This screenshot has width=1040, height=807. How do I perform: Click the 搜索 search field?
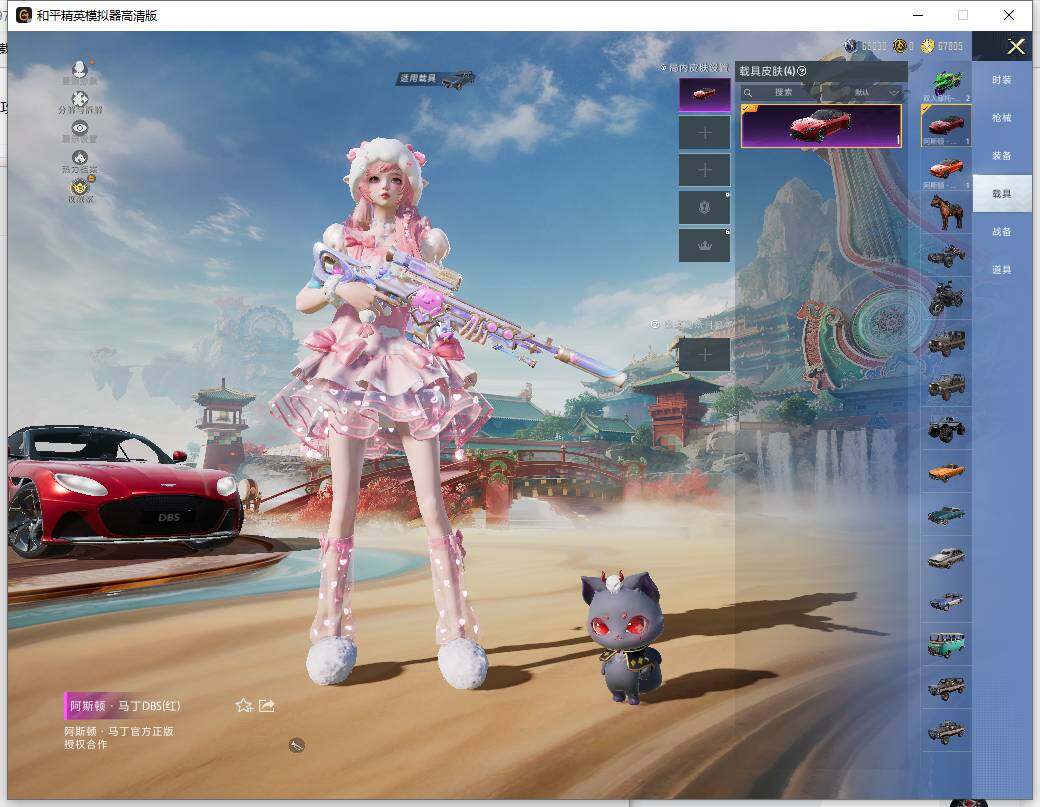coord(780,92)
